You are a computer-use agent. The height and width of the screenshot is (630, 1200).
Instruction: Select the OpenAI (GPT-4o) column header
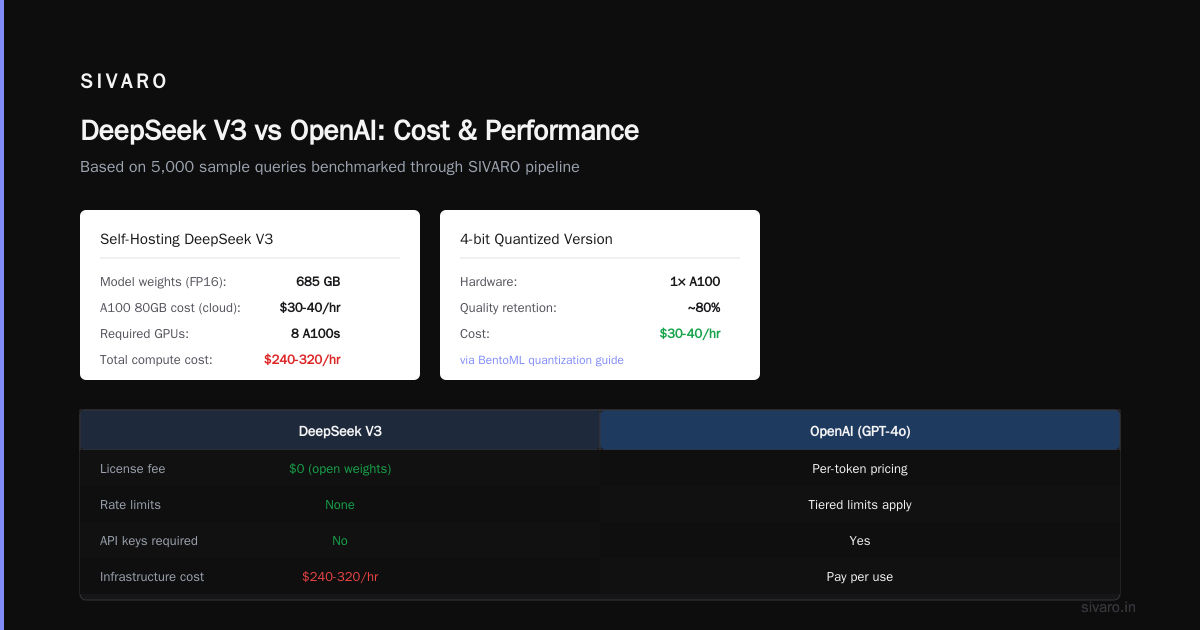coord(860,431)
